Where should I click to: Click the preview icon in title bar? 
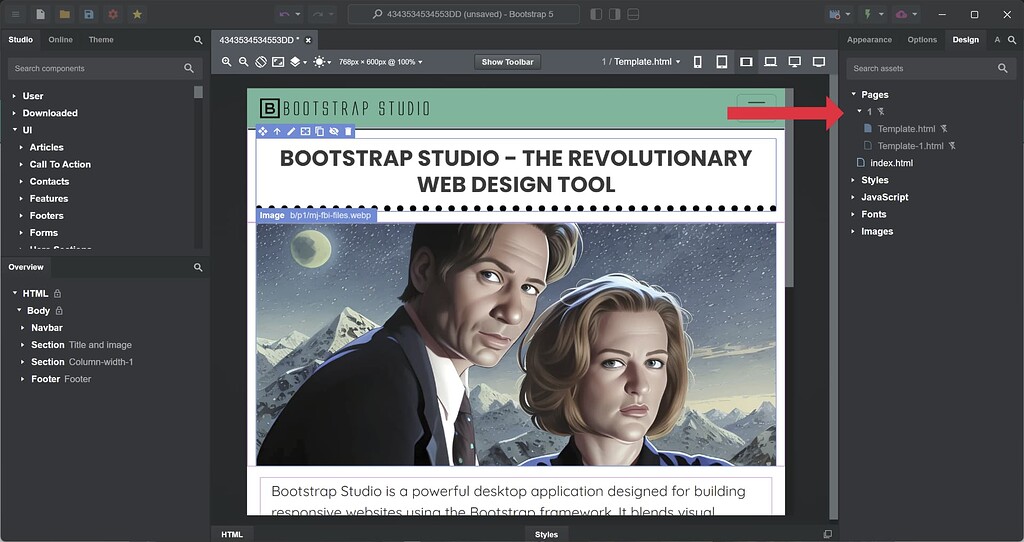point(835,14)
